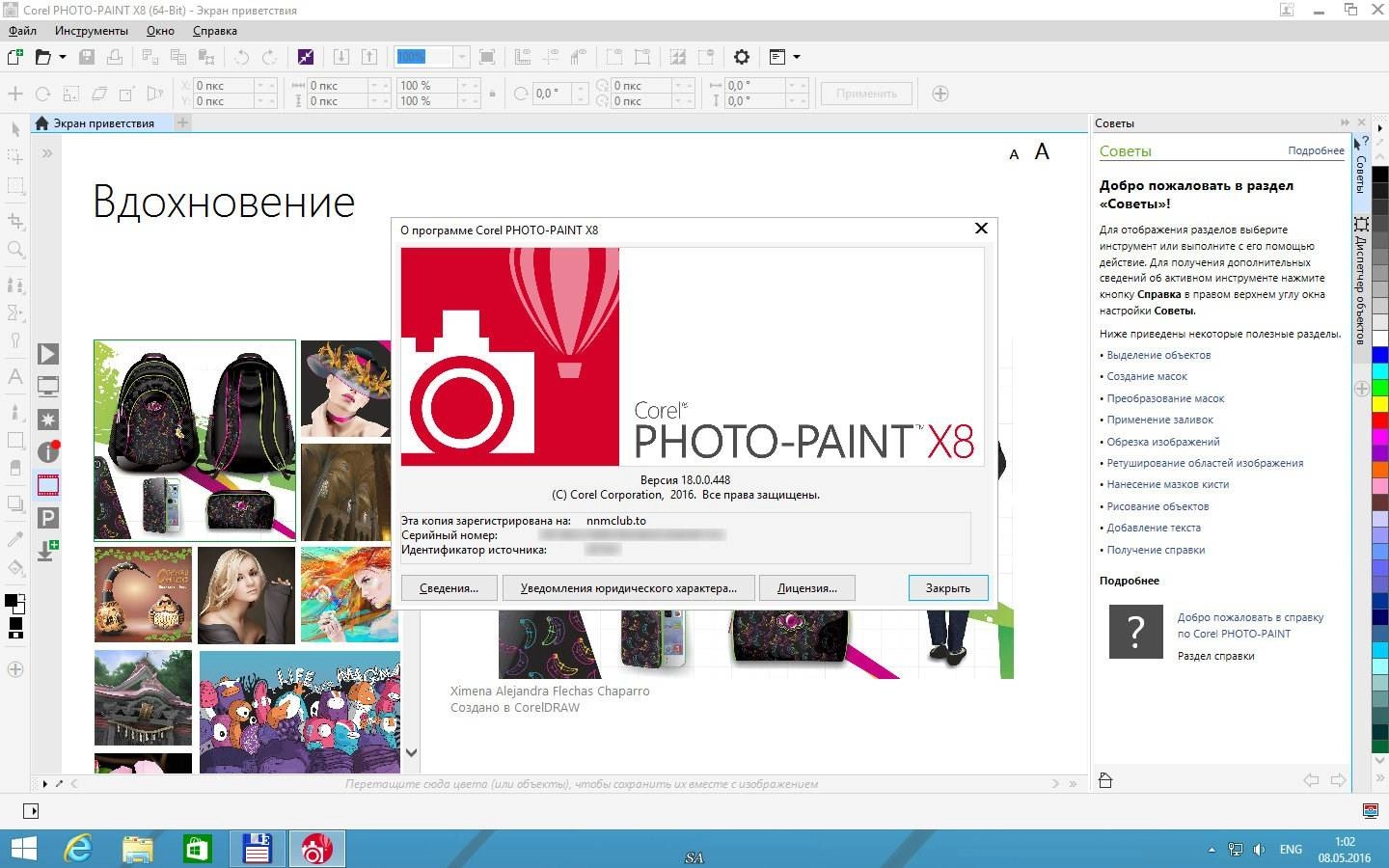Select the Zoom magnifier tool
Screen dimensions: 1389x868
pyautogui.click(x=15, y=250)
